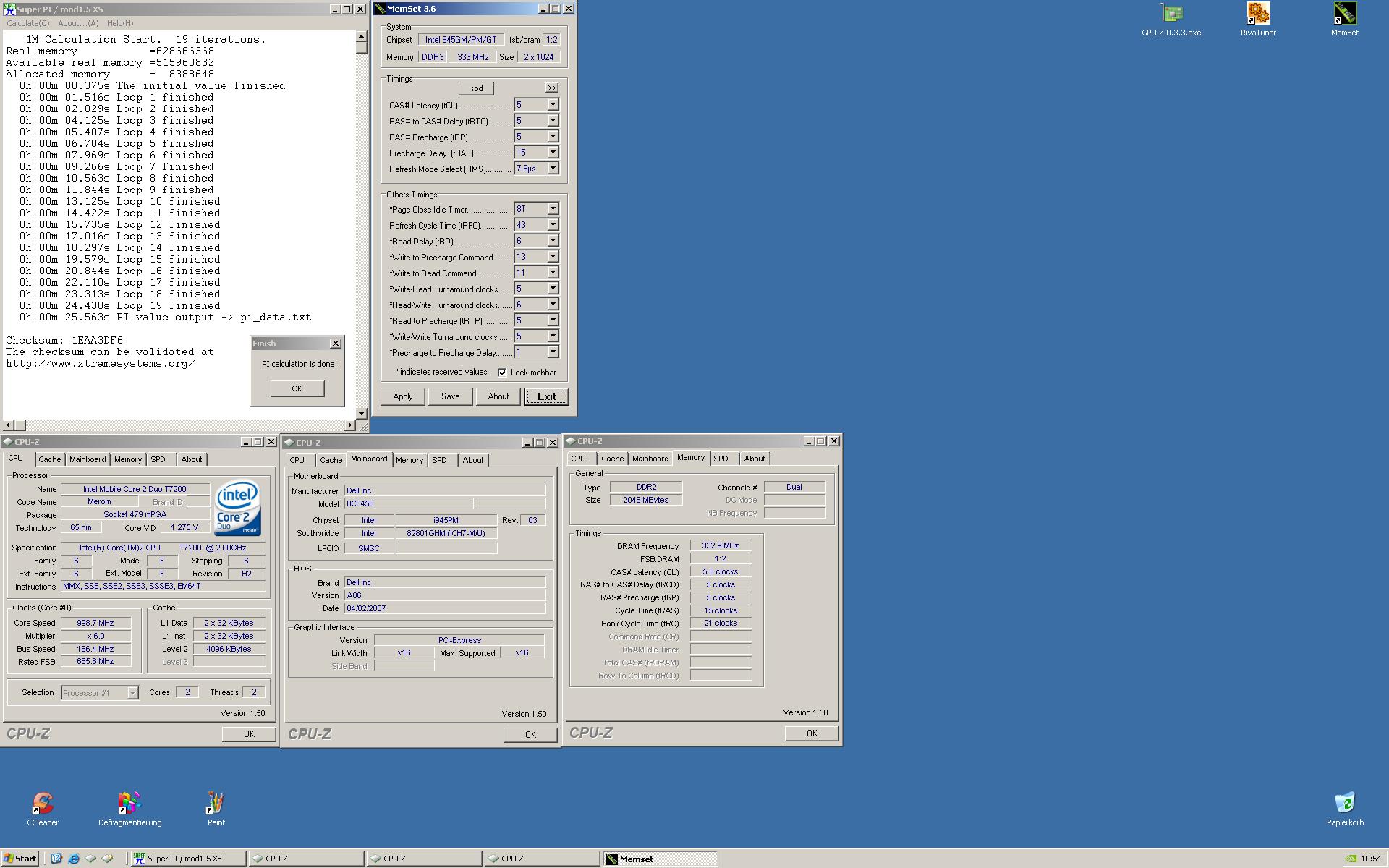Viewport: 1389px width, 868px height.
Task: Open GPU-Z.0.3.3.exe desktop icon
Action: point(1171,20)
